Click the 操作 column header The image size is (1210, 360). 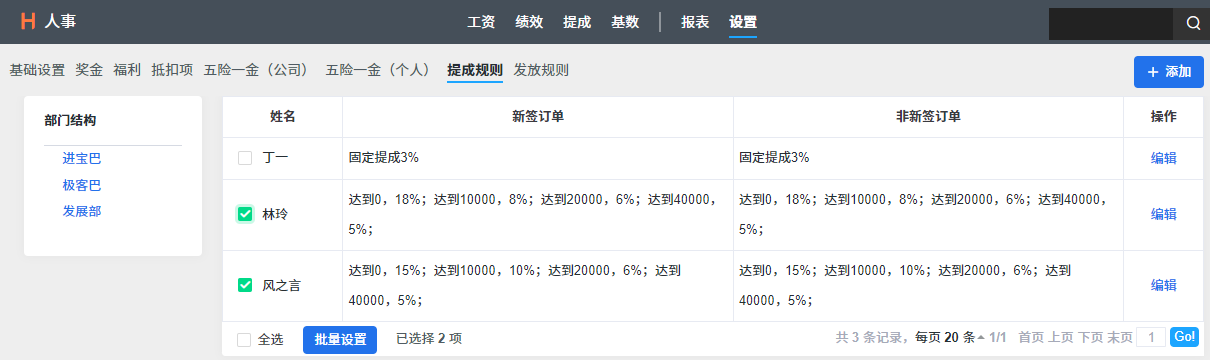[1163, 117]
